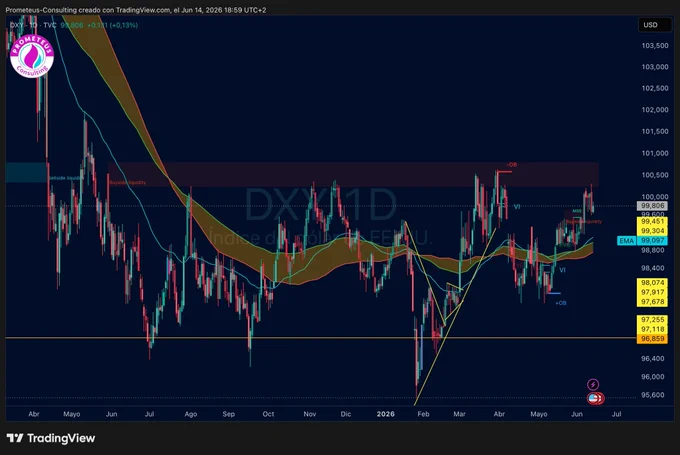680x455 pixels.
Task: Click the 101,000 price scale value
Action: coord(655,153)
